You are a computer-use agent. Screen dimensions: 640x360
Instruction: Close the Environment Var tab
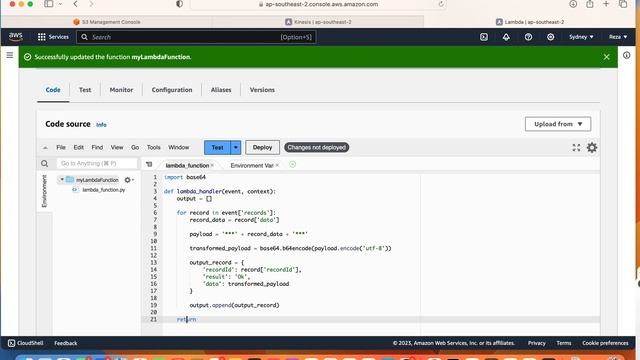[277, 165]
